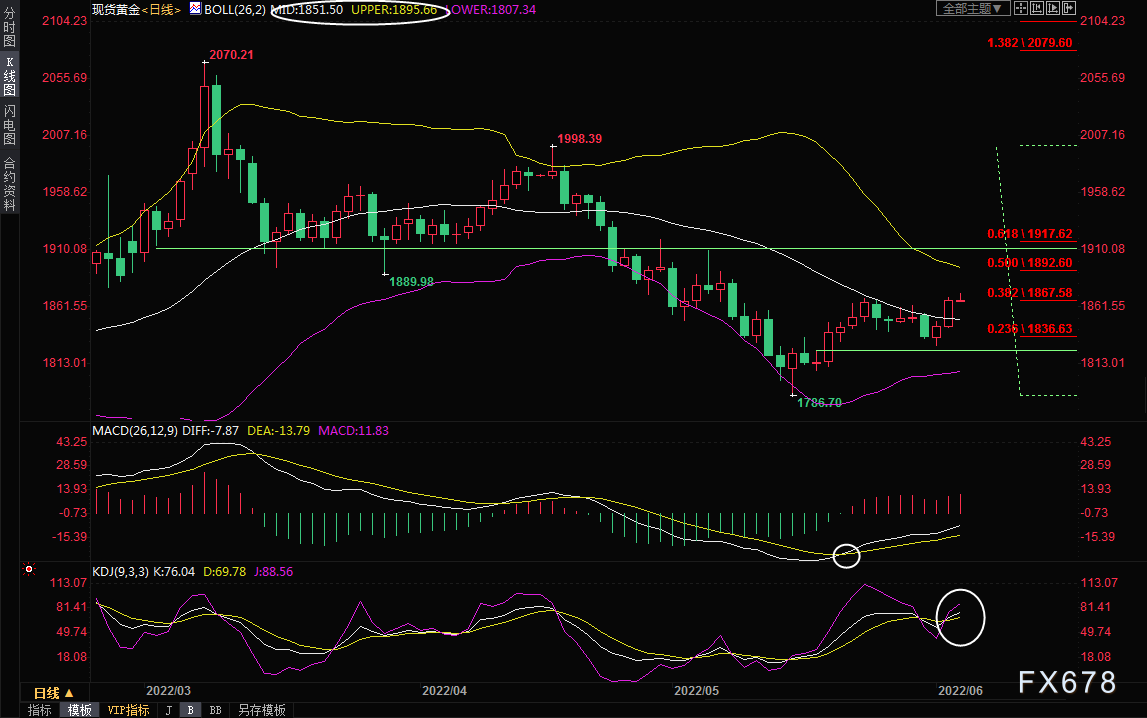Select the 指标 bottom tab

click(40, 710)
